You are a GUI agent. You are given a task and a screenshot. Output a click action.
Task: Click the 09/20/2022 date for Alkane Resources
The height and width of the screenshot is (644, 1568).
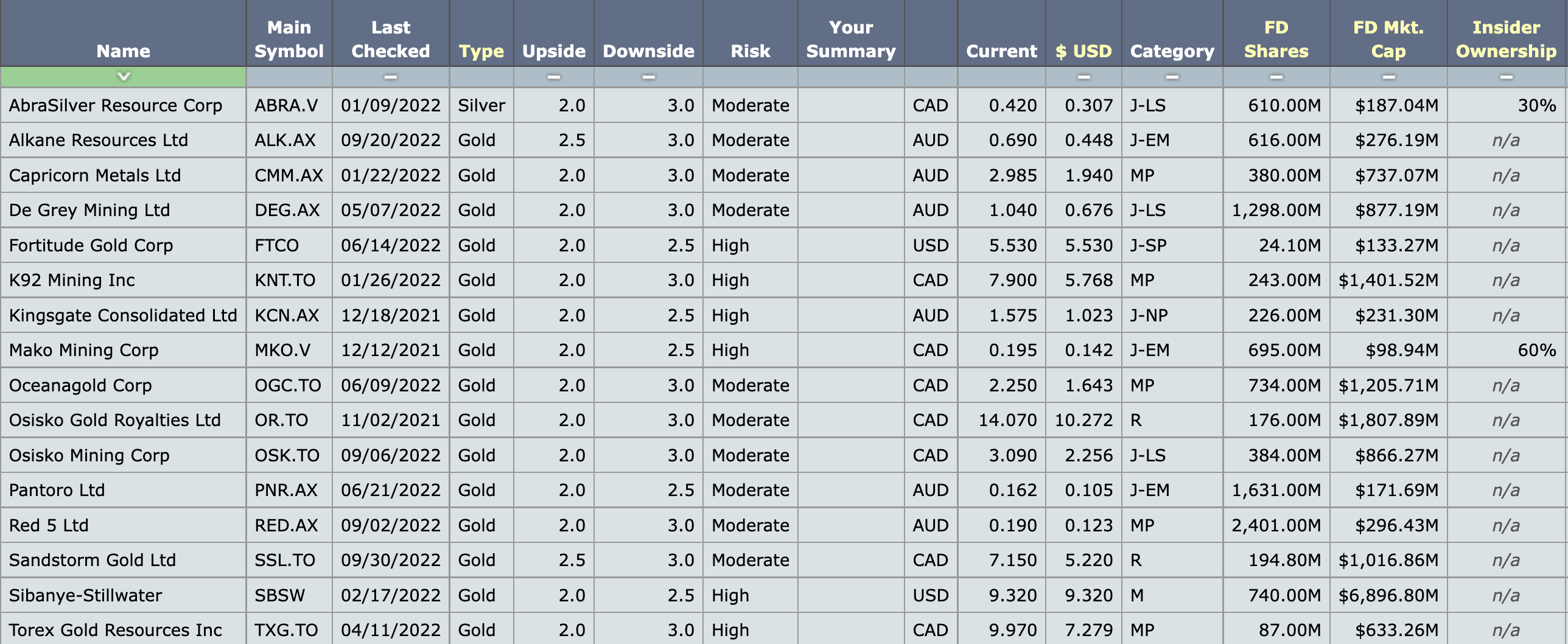pyautogui.click(x=391, y=140)
